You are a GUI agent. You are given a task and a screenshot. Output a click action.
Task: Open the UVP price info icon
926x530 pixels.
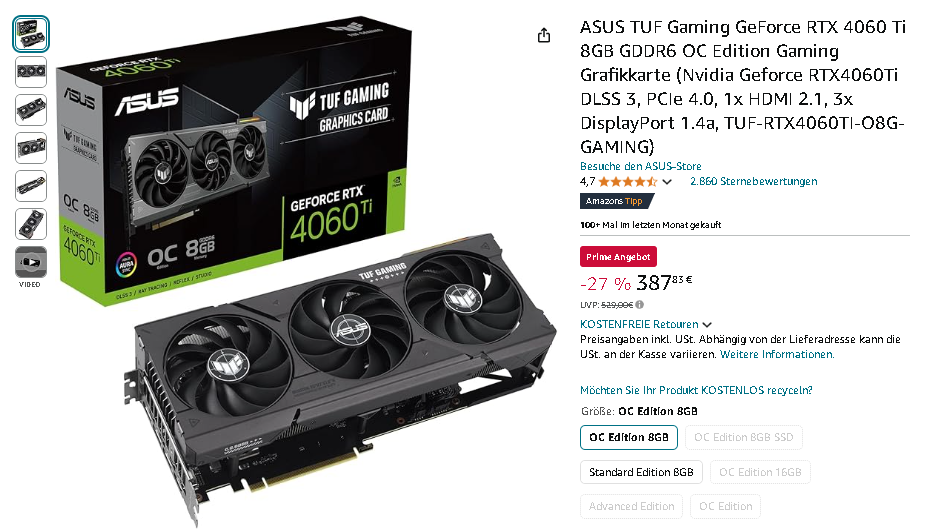640,305
